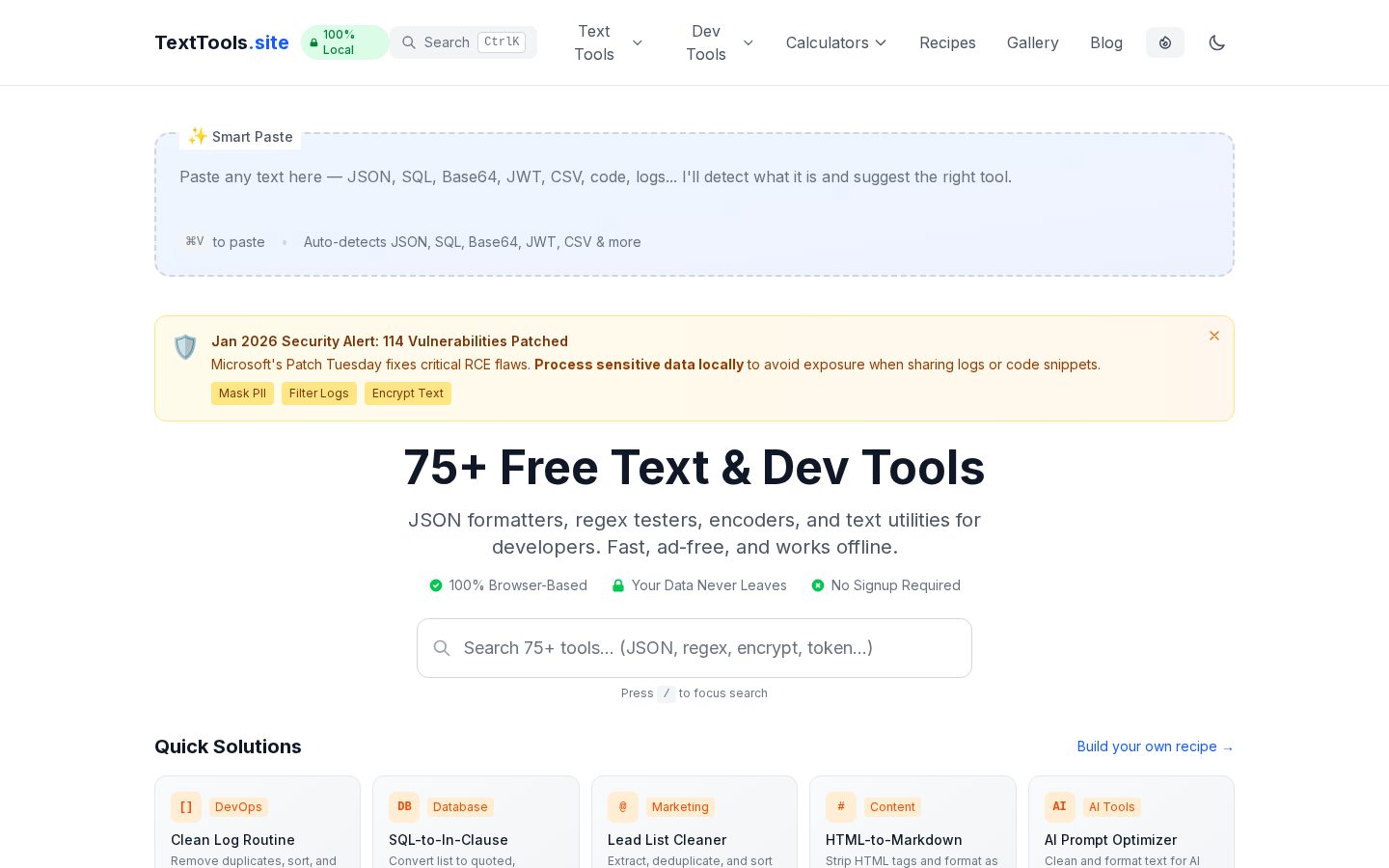Screen dimensions: 1389x868
Task: Open the Encrypt Text tool
Action: click(408, 393)
